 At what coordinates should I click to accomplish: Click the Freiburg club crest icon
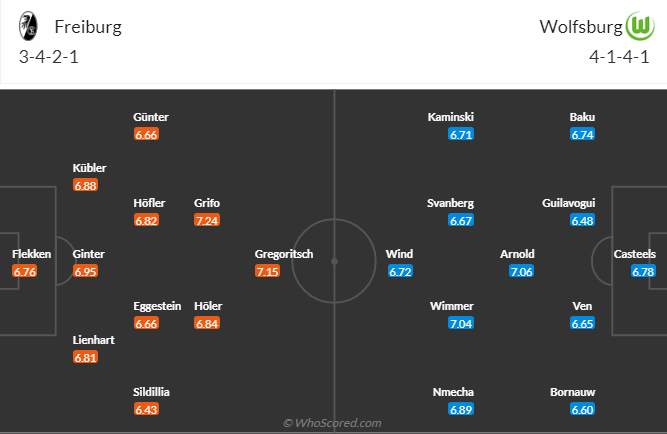pos(29,26)
